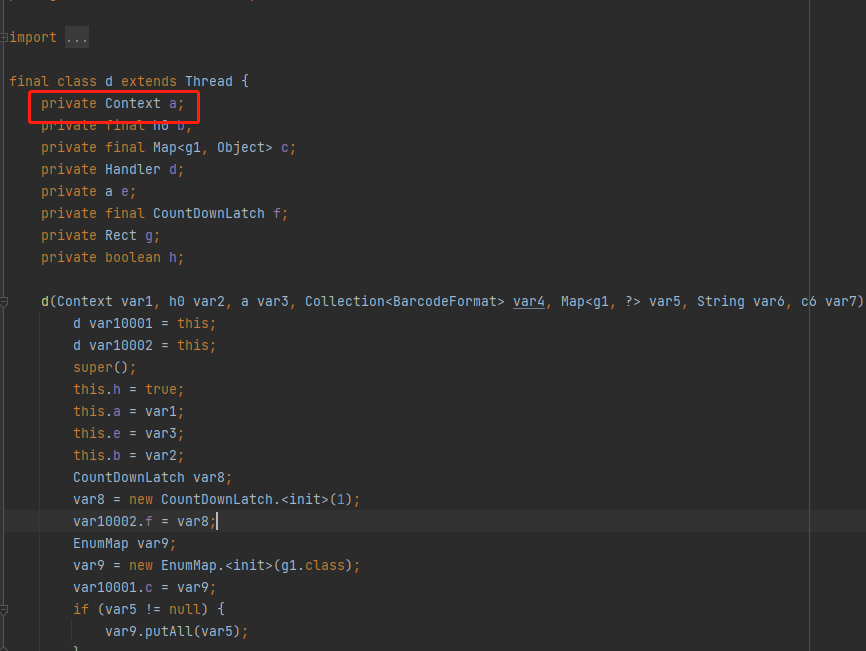Click the Rect type on field g
This screenshot has height=651, width=866.
pos(120,235)
